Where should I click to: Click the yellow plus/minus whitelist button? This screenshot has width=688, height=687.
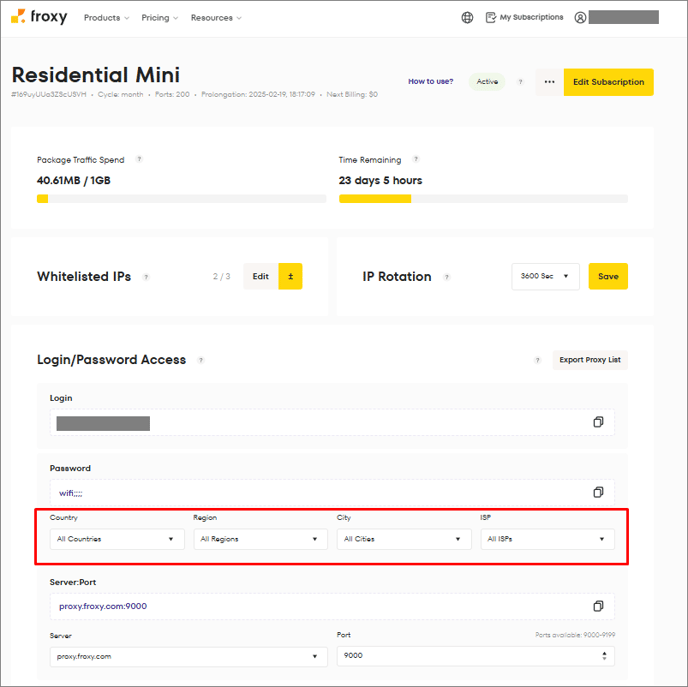tap(290, 276)
